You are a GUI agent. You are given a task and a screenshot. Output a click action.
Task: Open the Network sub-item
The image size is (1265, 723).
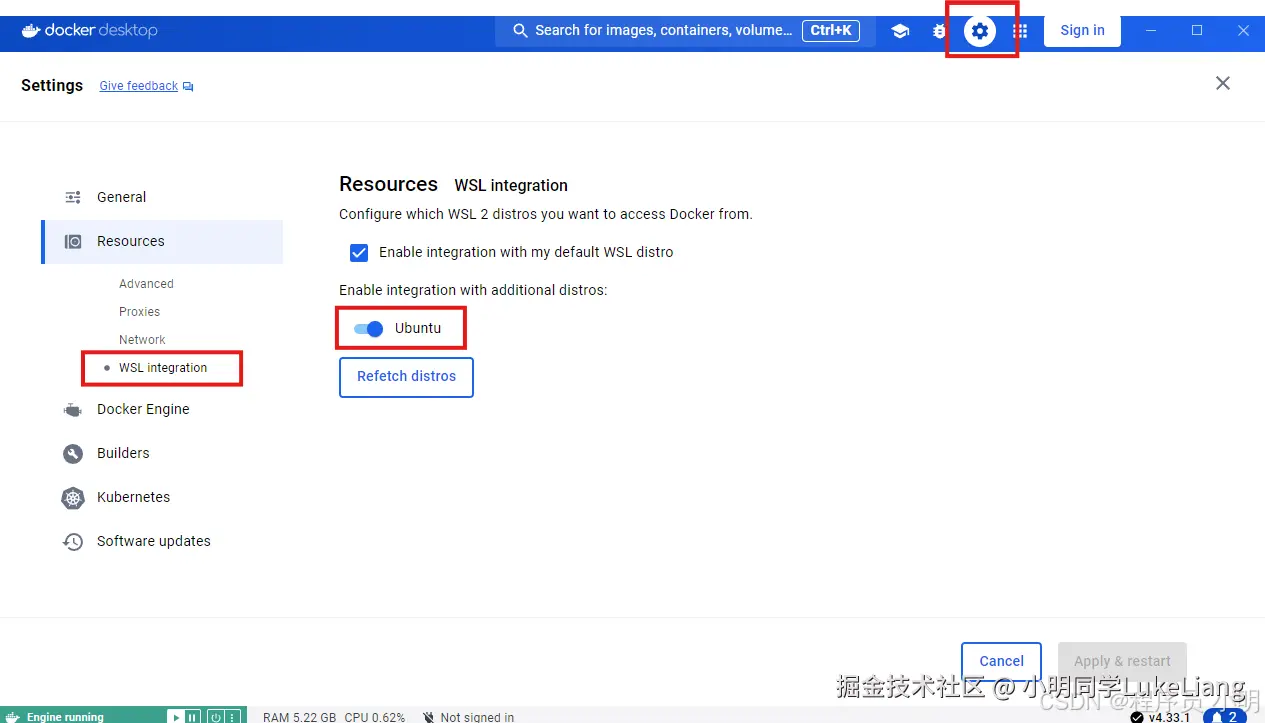[x=142, y=340]
